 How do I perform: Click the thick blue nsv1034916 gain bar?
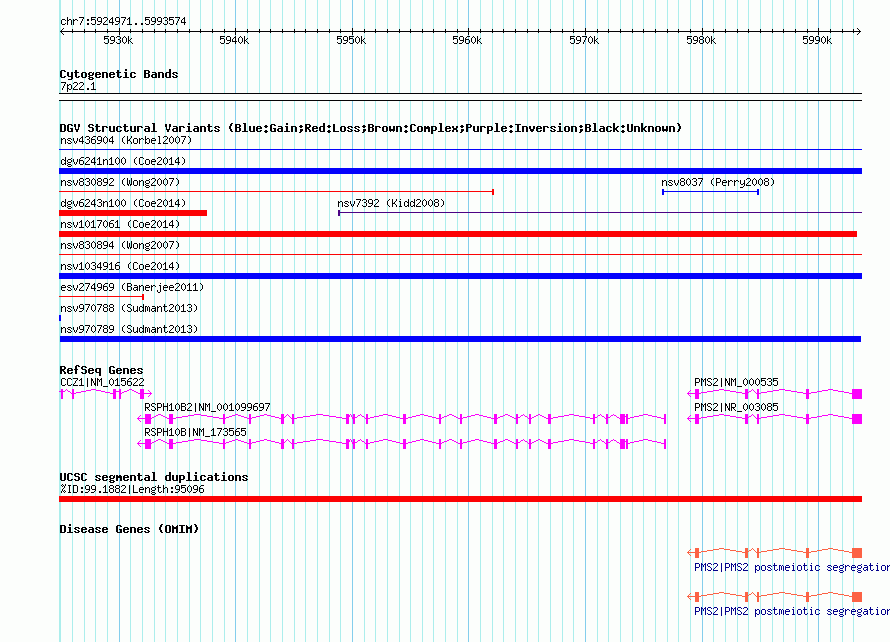point(460,276)
